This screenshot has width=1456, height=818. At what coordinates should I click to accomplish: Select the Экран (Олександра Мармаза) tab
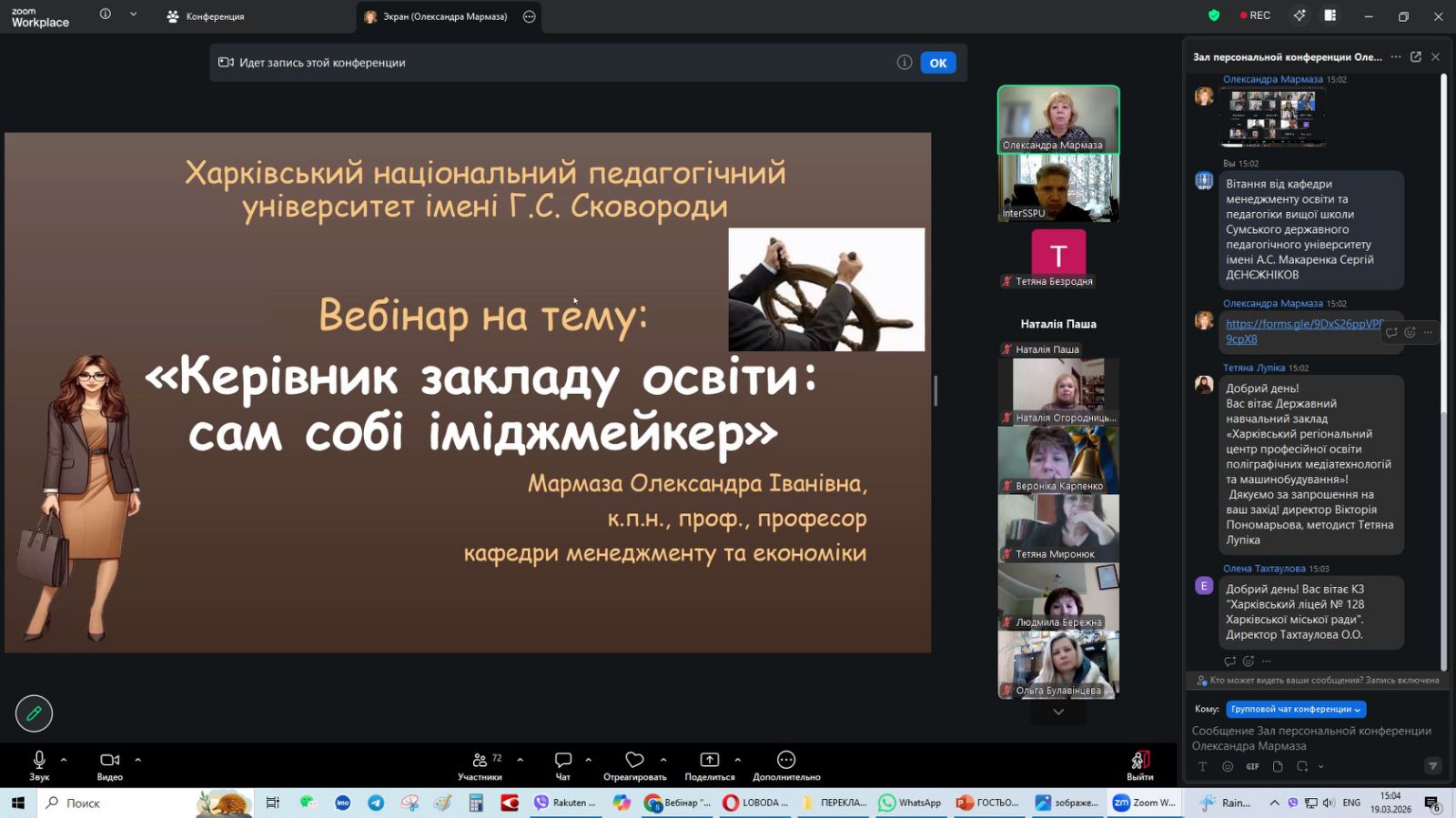[x=437, y=16]
